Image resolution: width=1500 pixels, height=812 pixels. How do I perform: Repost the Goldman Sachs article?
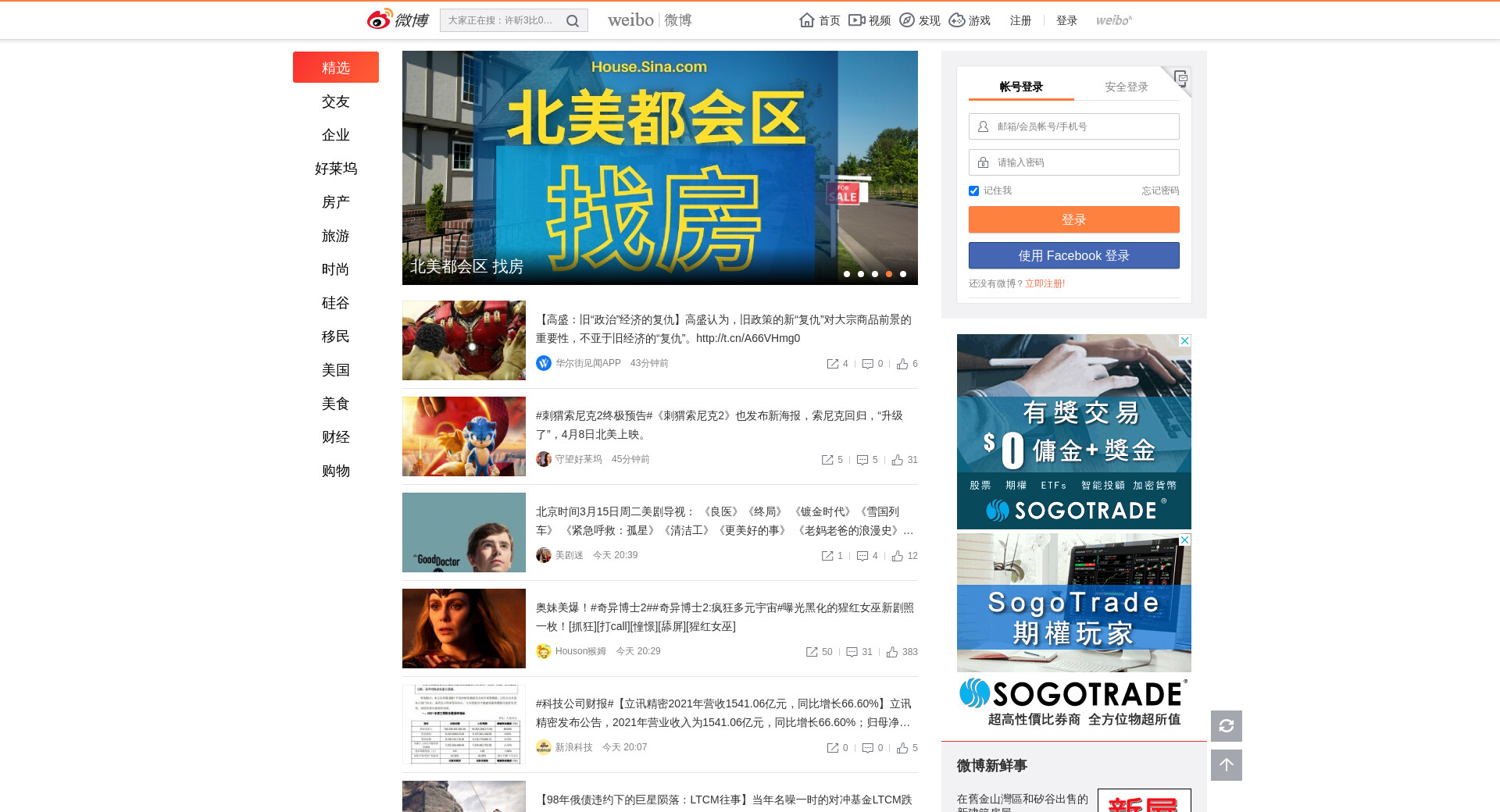coord(833,364)
